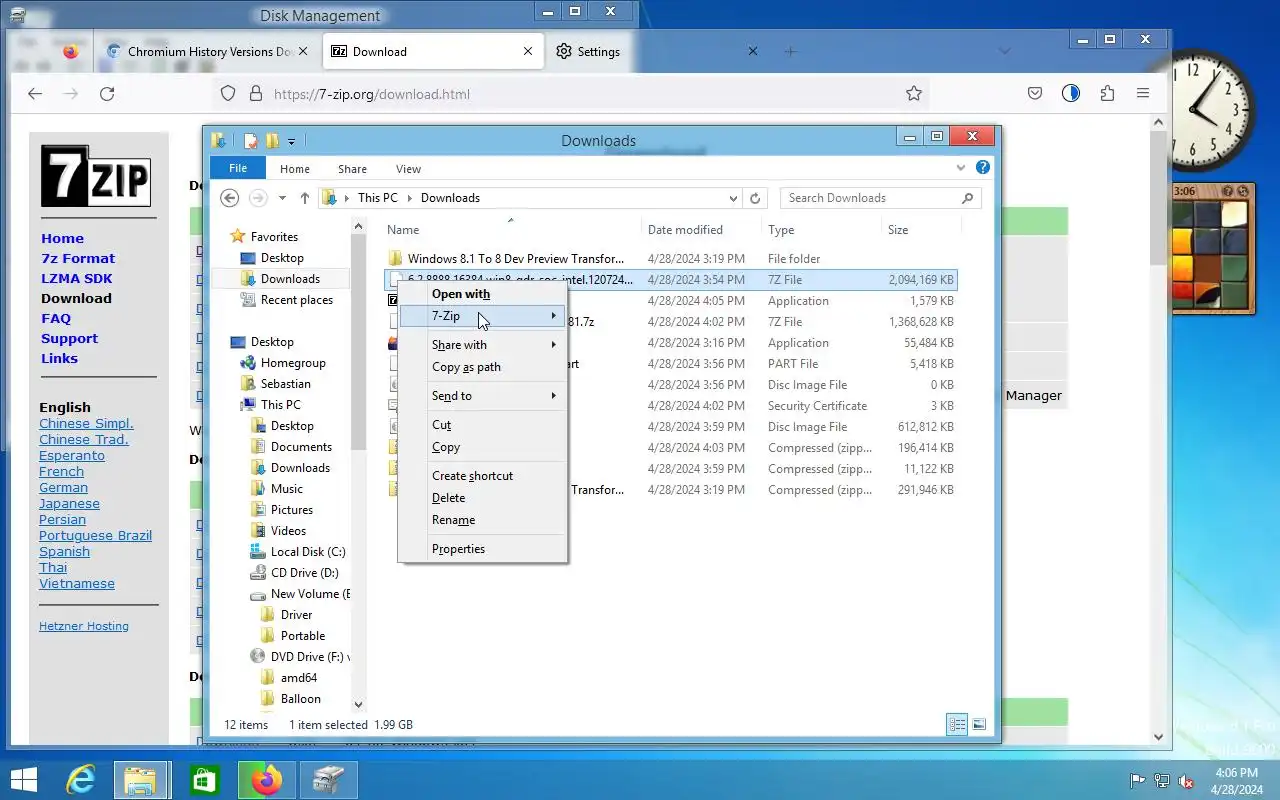Image resolution: width=1280 pixels, height=800 pixels.
Task: Choose Cut from context menu
Action: point(441,425)
